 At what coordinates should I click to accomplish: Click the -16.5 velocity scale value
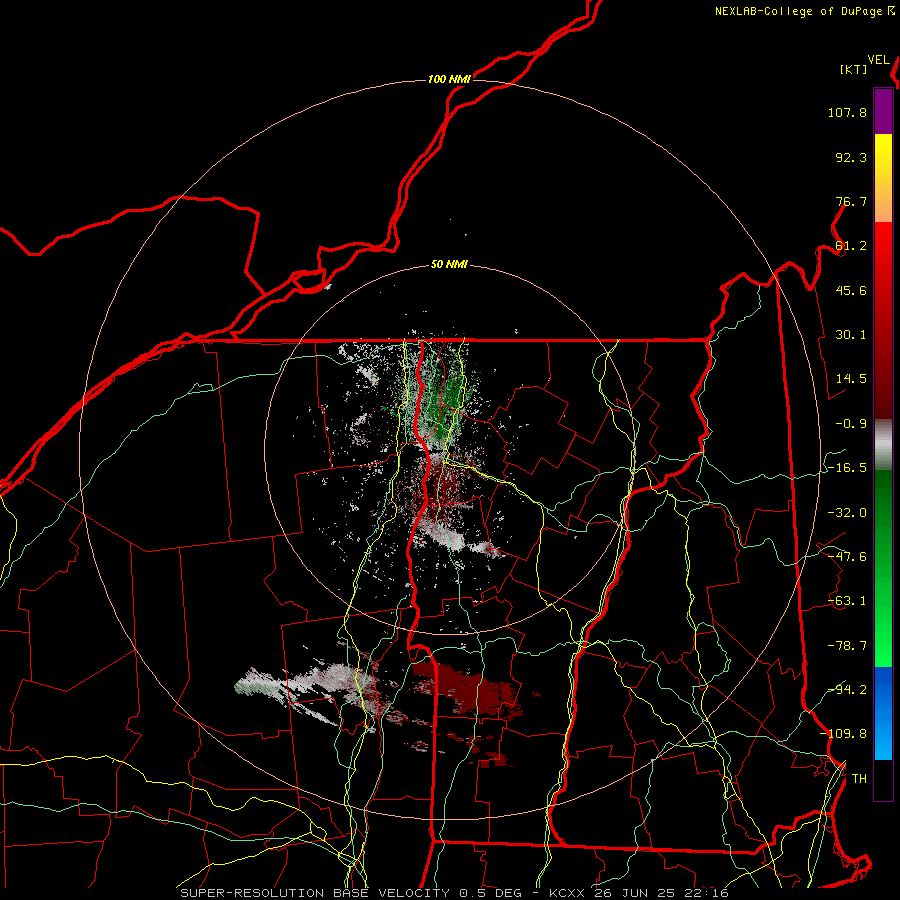coord(847,468)
